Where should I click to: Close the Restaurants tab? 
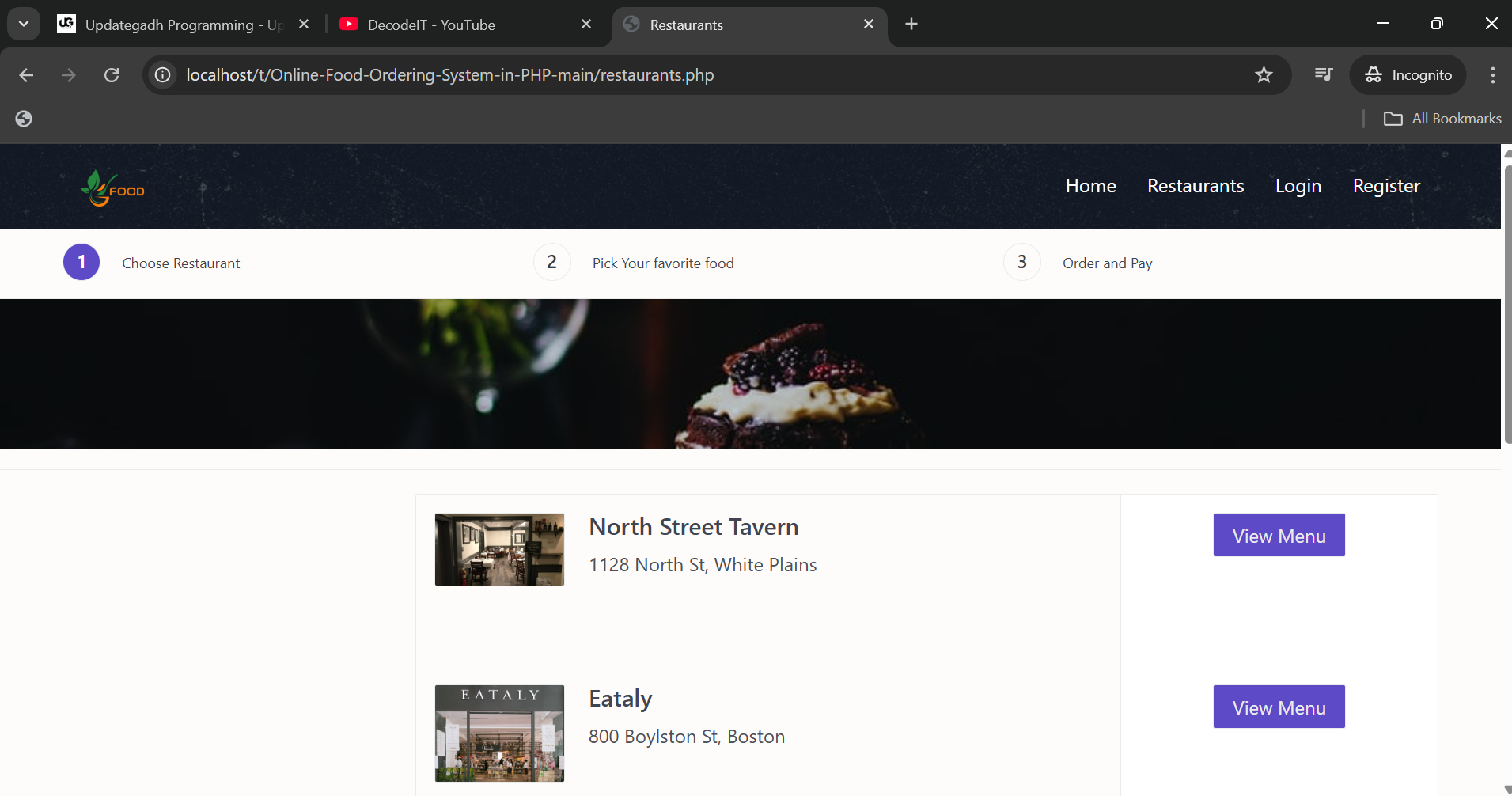coord(869,25)
